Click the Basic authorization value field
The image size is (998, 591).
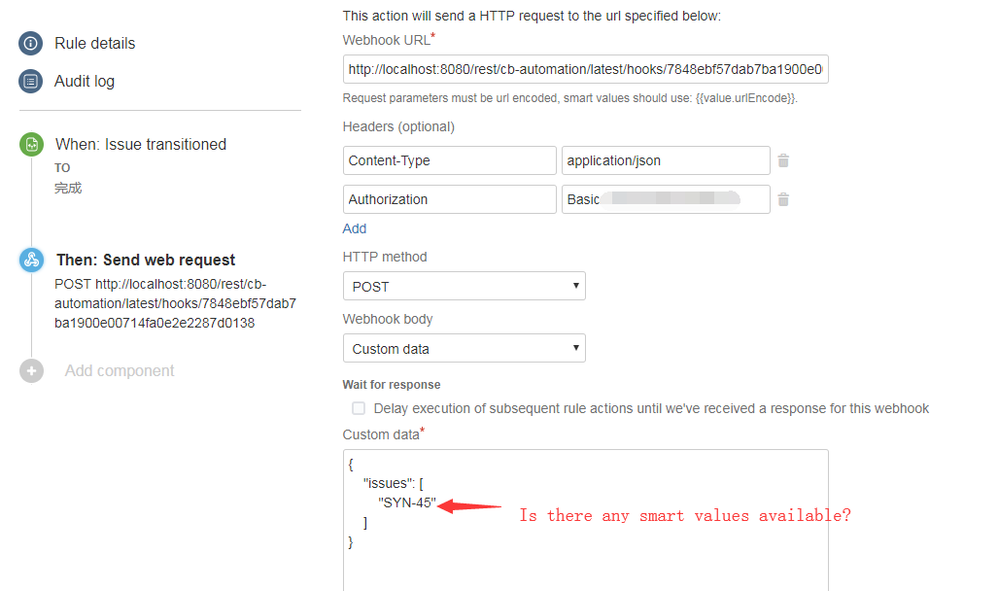coord(666,199)
